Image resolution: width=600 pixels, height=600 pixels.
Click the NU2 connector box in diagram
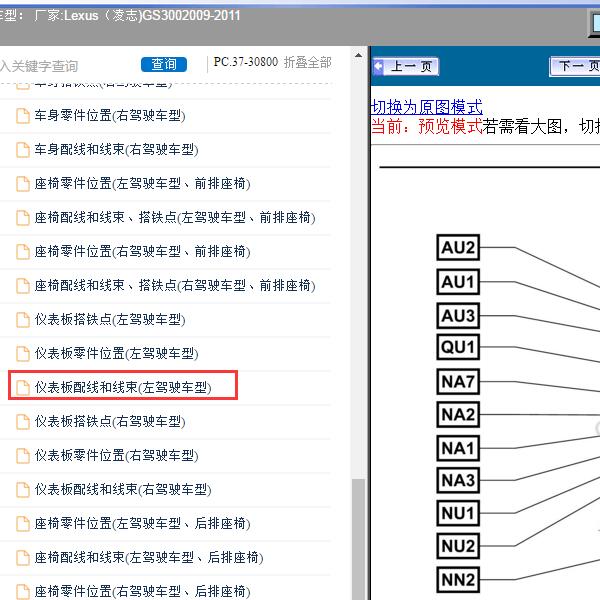458,546
